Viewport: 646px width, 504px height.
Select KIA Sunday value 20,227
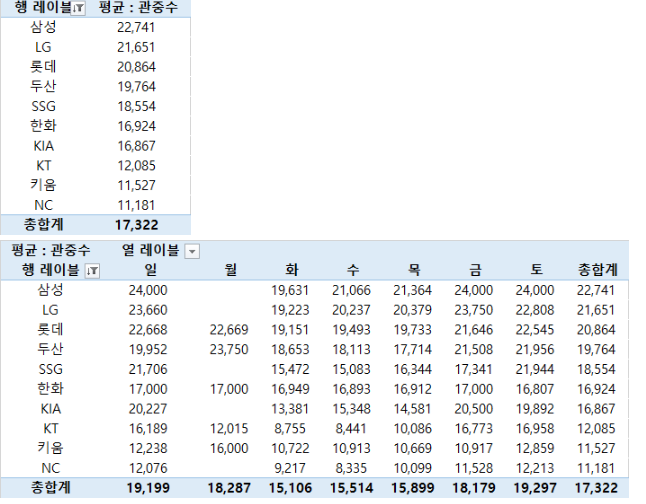(148, 409)
